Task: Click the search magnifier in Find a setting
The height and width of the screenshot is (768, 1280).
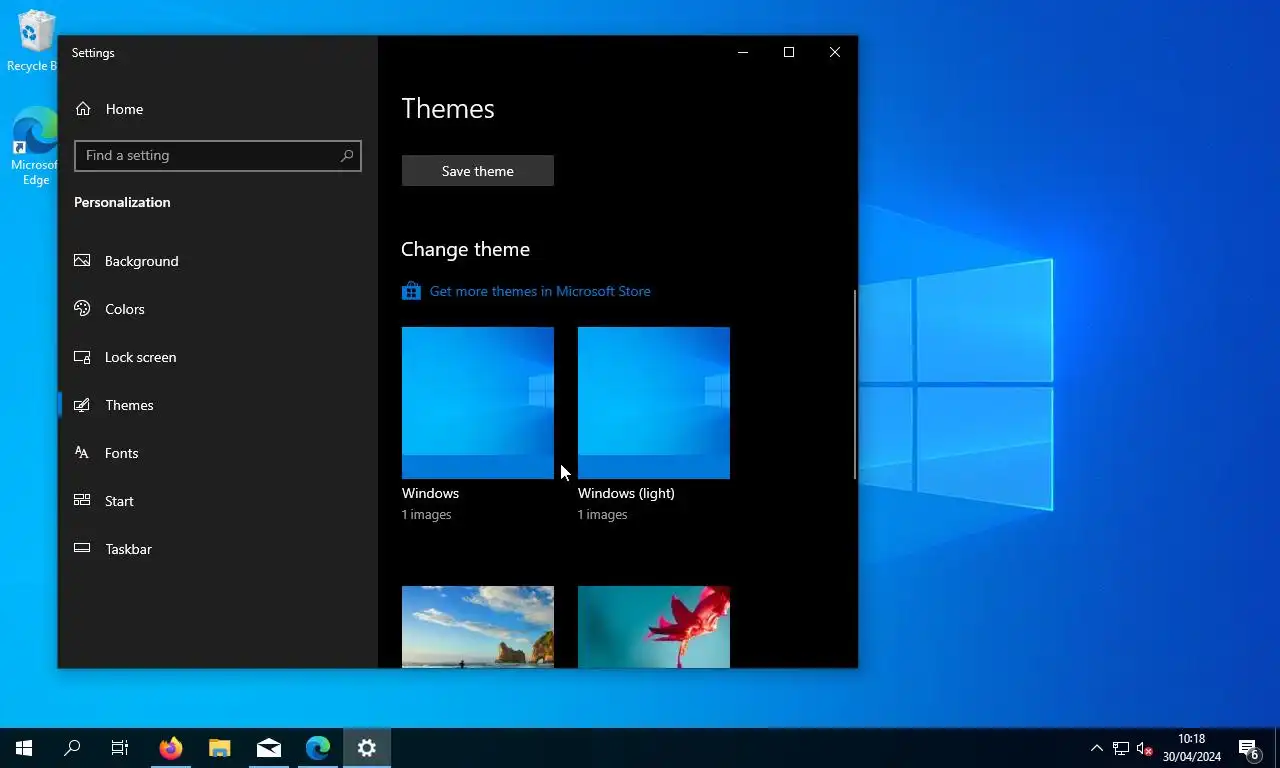Action: point(347,155)
